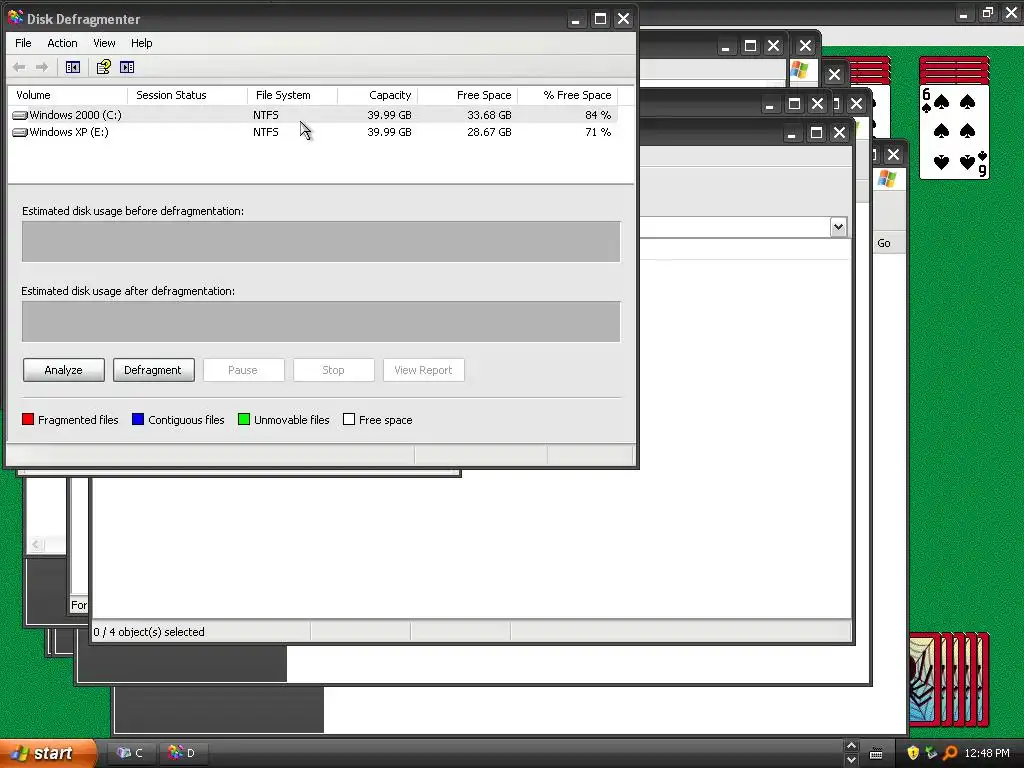
Task: Open the Help menu
Action: coord(141,43)
